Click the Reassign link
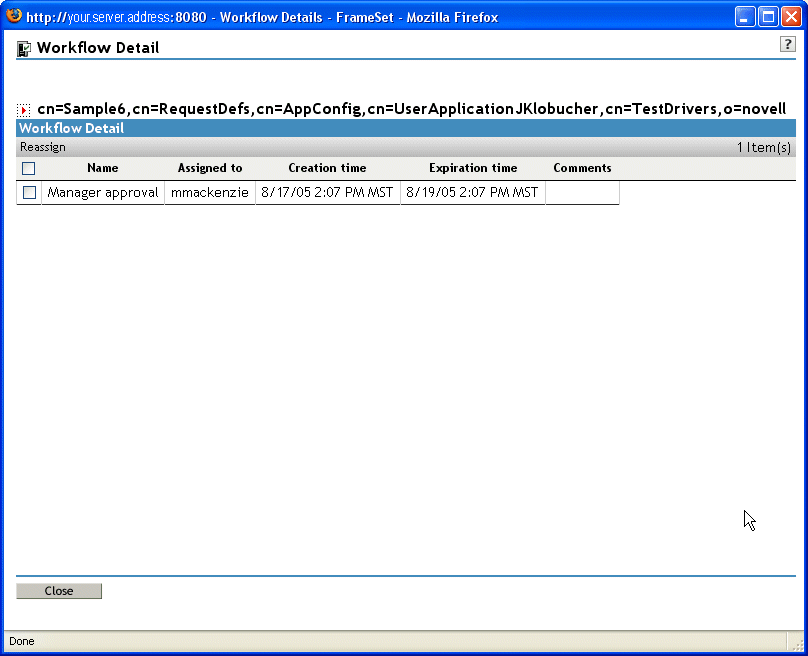 tap(43, 147)
